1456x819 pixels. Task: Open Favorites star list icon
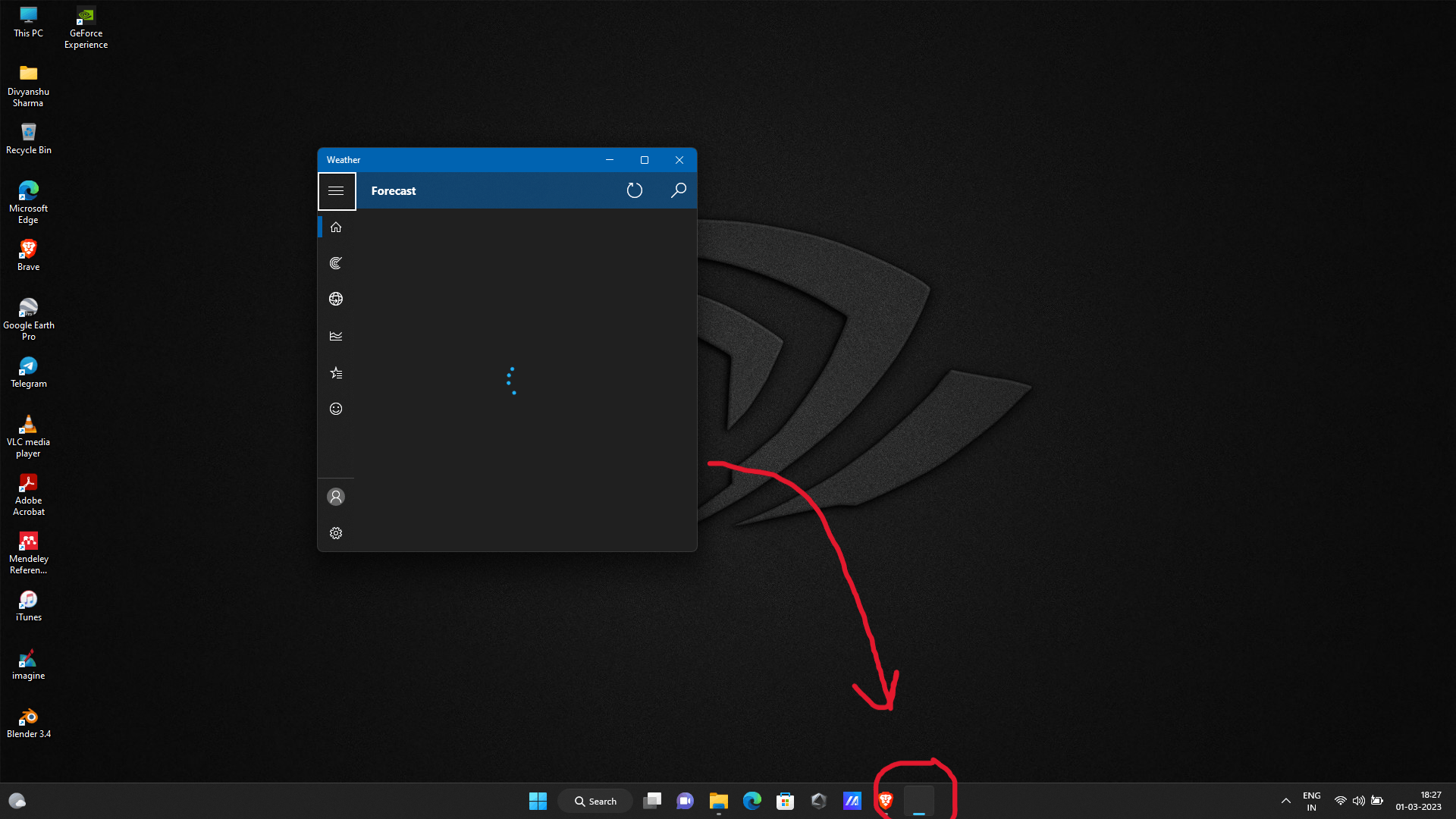coord(336,372)
